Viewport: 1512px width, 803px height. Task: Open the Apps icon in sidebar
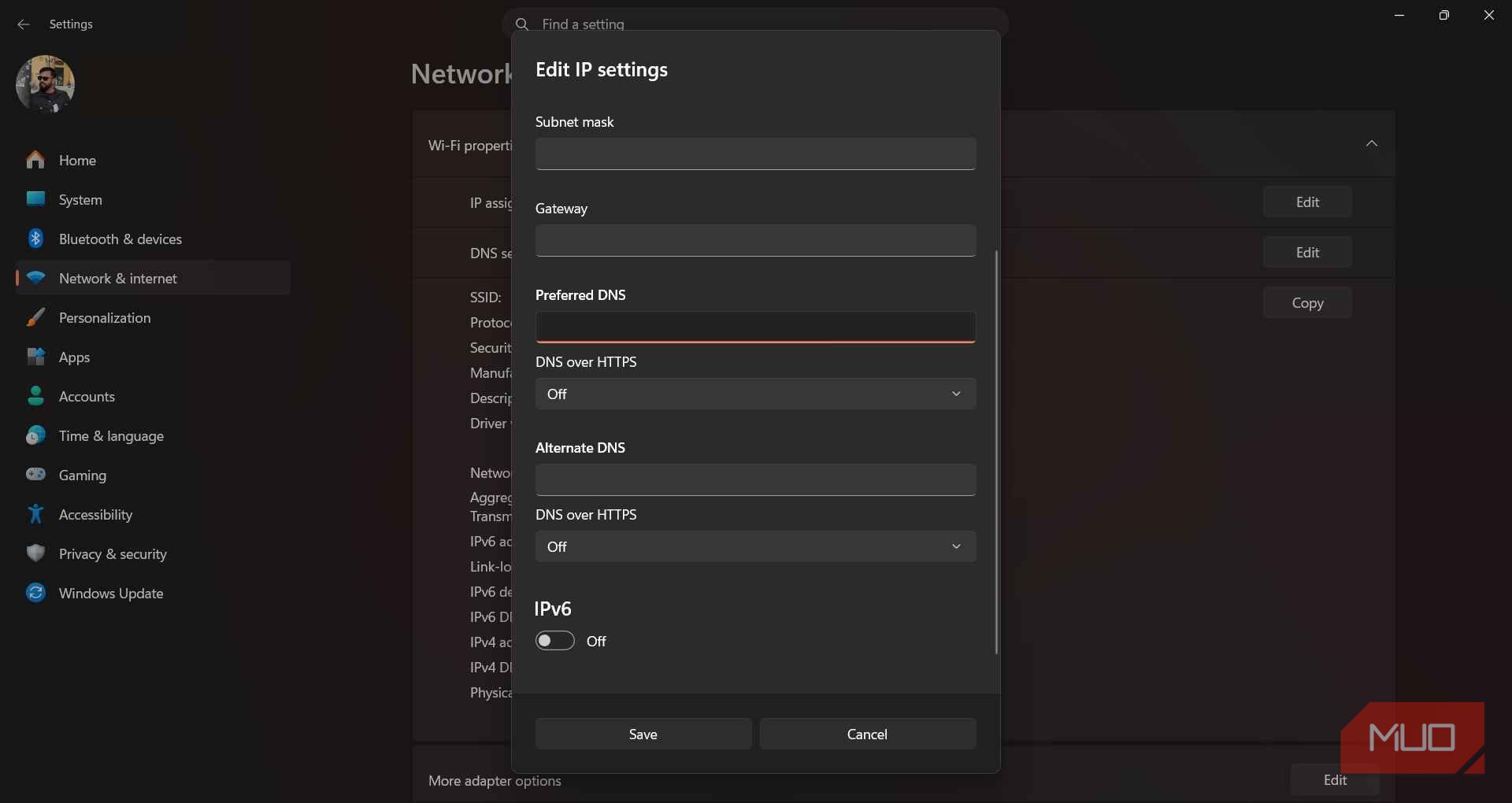35,357
